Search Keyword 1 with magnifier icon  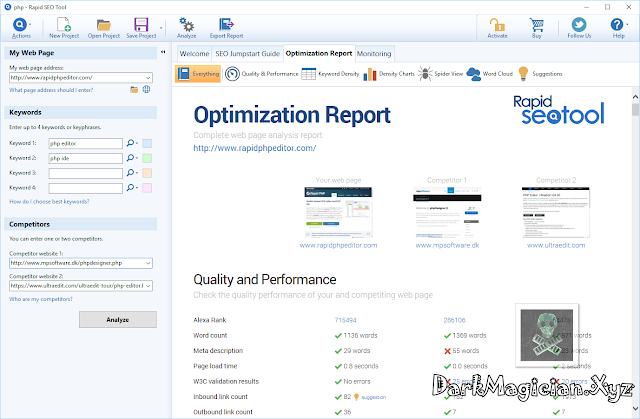pos(130,143)
